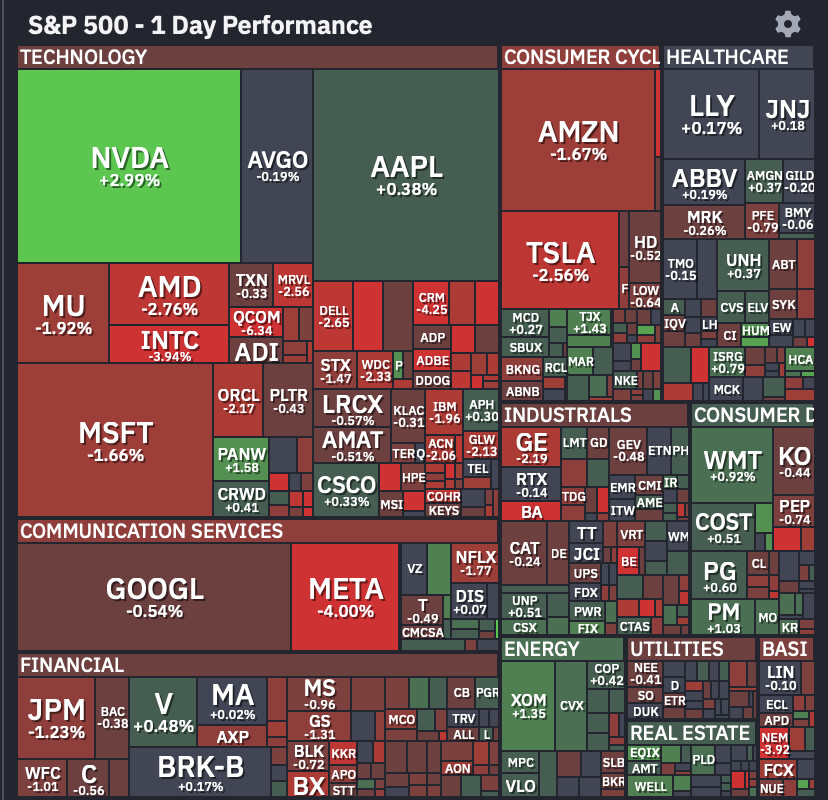Viewport: 828px width, 800px height.
Task: Select the HEALTHCARE sector header
Action: (738, 57)
